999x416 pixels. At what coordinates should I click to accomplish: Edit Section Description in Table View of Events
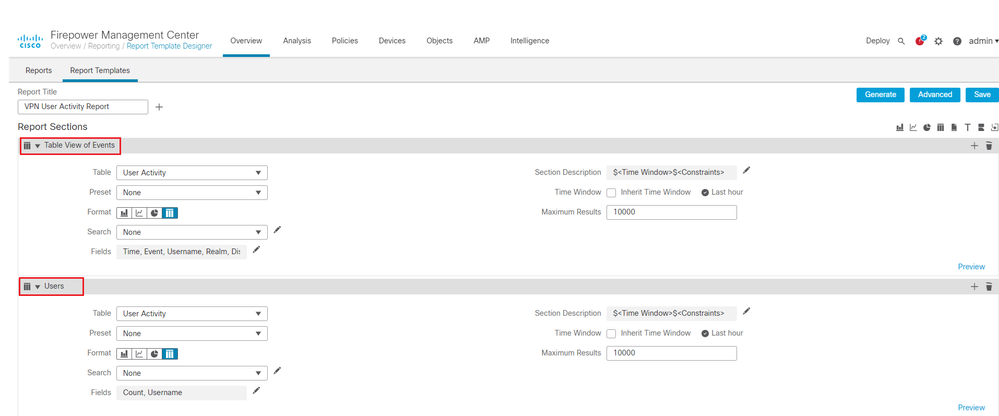click(x=747, y=170)
